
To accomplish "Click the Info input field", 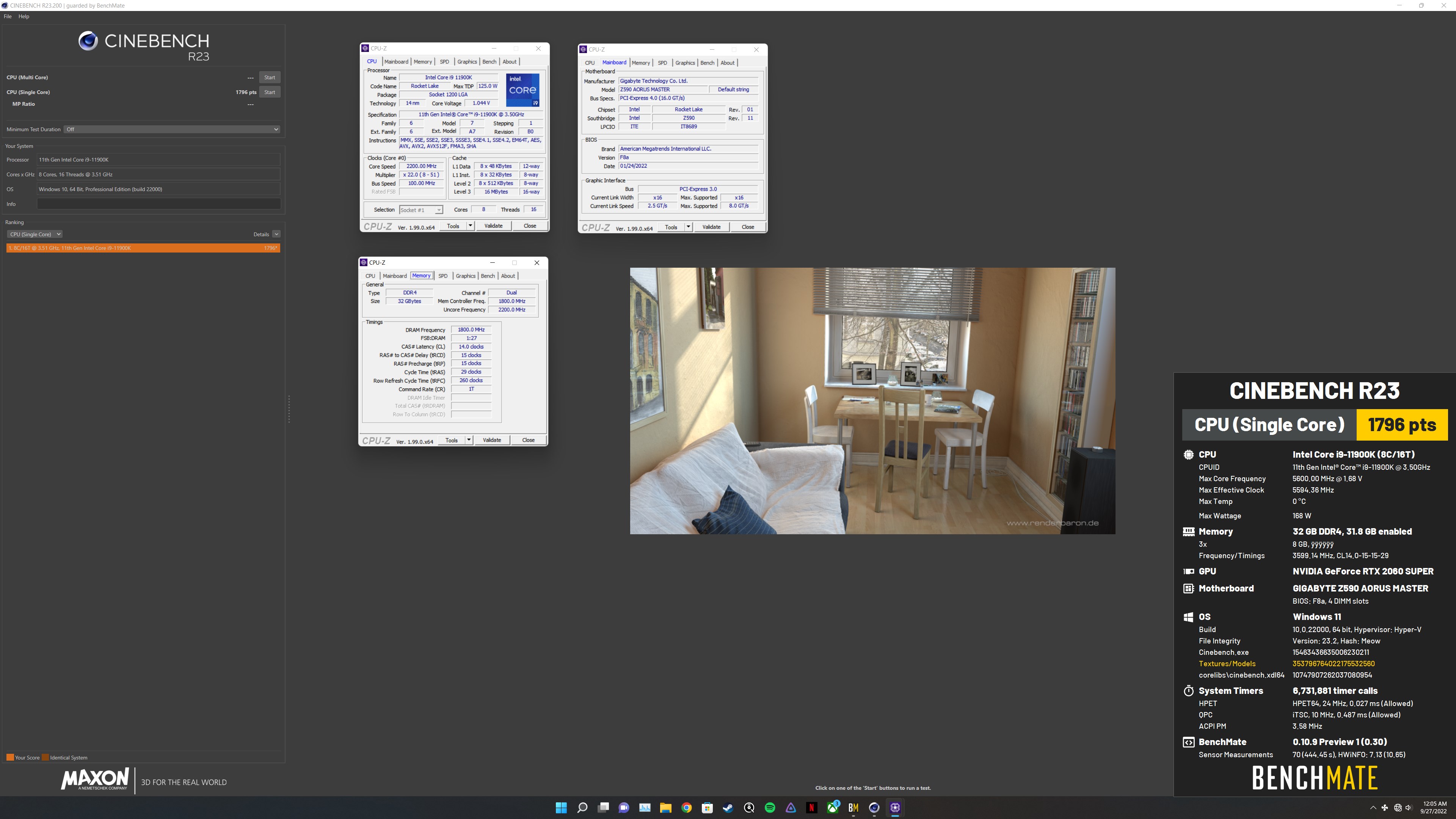I will click(159, 204).
